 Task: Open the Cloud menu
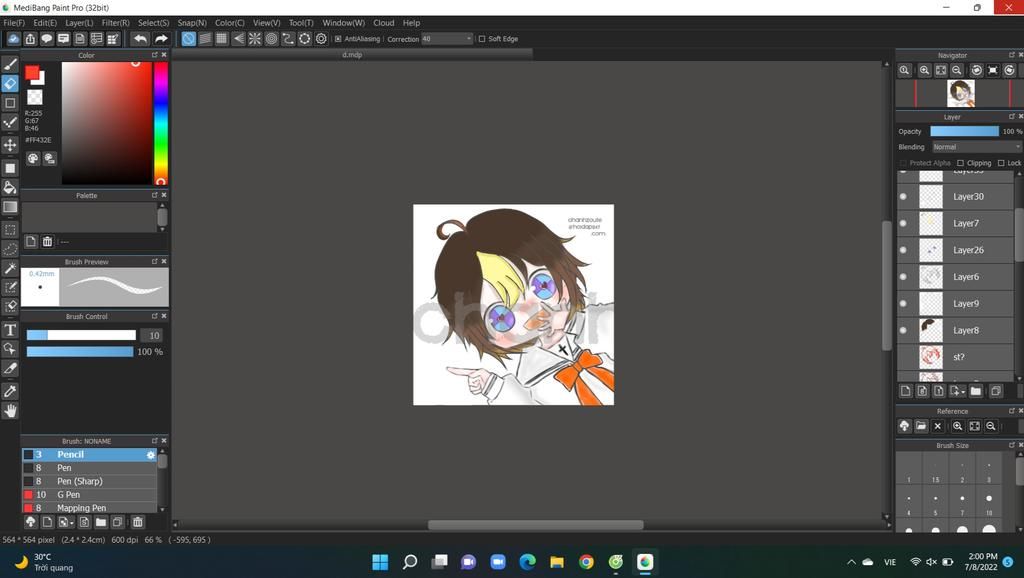[383, 23]
